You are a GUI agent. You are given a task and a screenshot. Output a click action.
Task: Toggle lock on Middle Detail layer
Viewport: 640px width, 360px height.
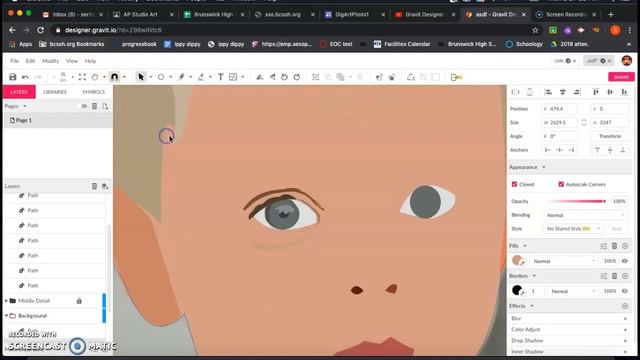click(79, 301)
